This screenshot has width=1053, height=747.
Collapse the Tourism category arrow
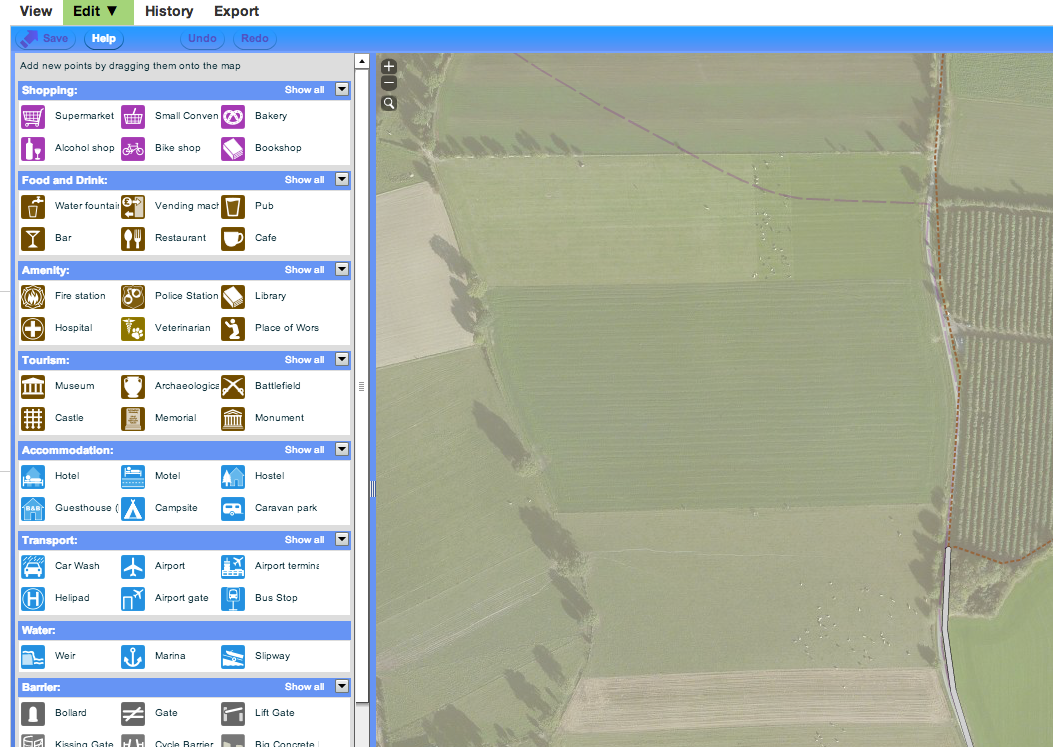click(342, 359)
